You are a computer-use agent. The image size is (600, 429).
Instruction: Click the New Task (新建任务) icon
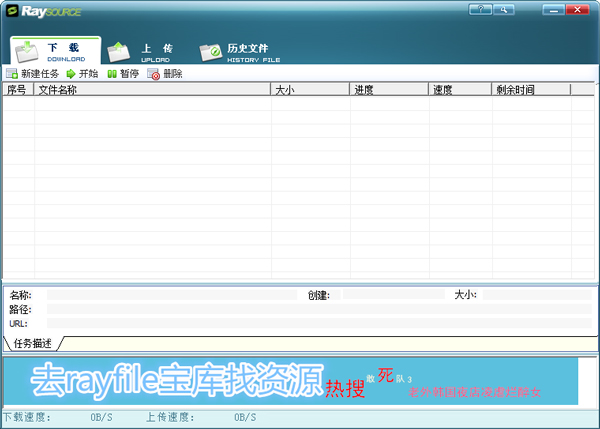(11, 74)
